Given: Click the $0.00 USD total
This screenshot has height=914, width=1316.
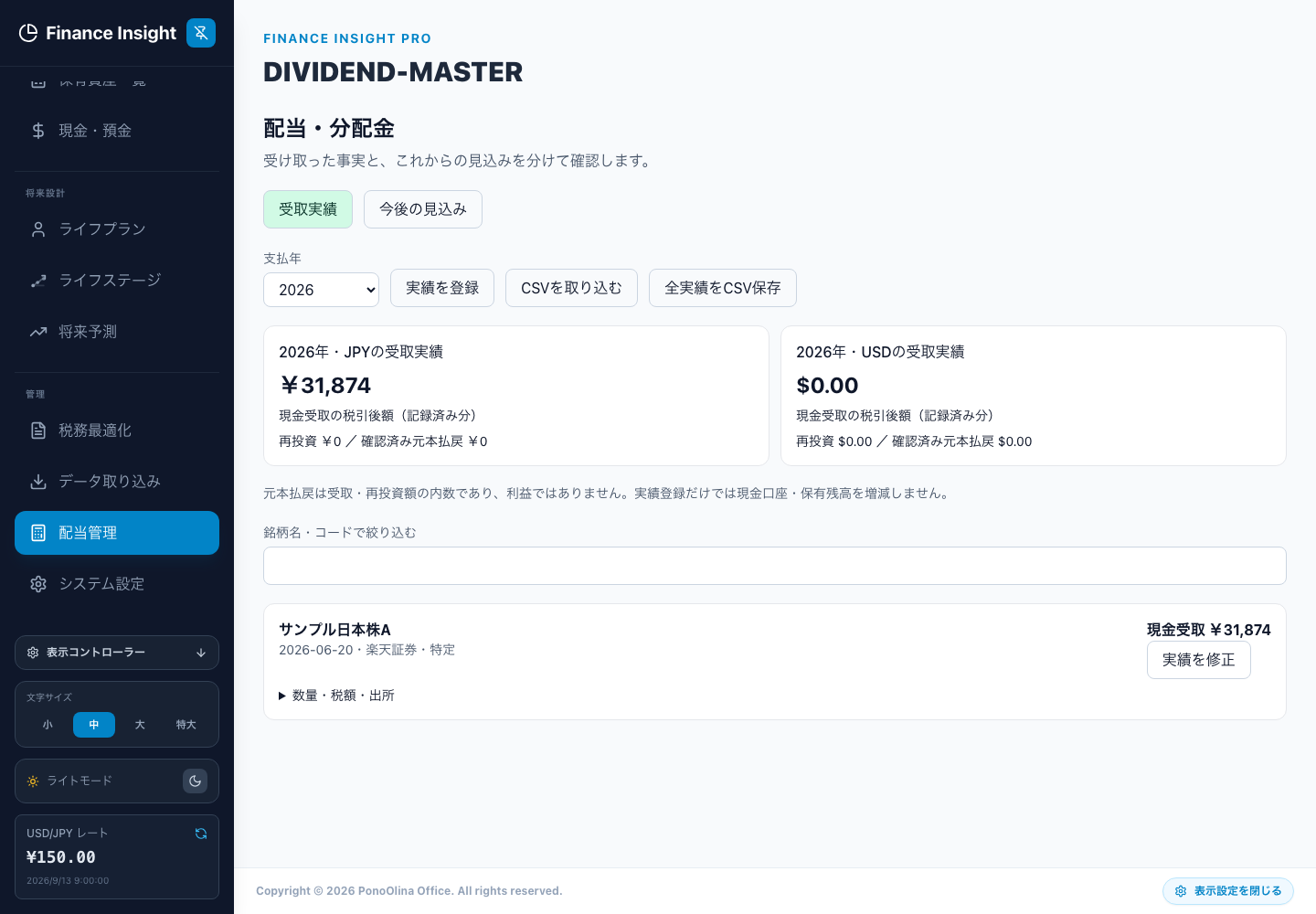Looking at the screenshot, I should point(827,386).
